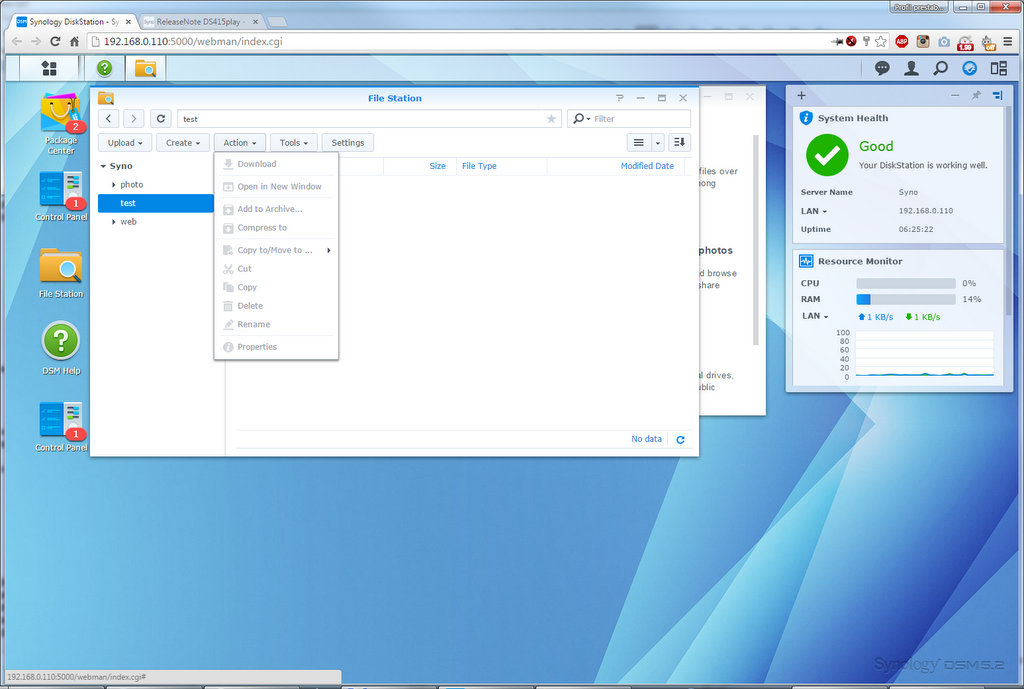The width and height of the screenshot is (1024, 689).
Task: Open the Create dropdown
Action: 183,142
